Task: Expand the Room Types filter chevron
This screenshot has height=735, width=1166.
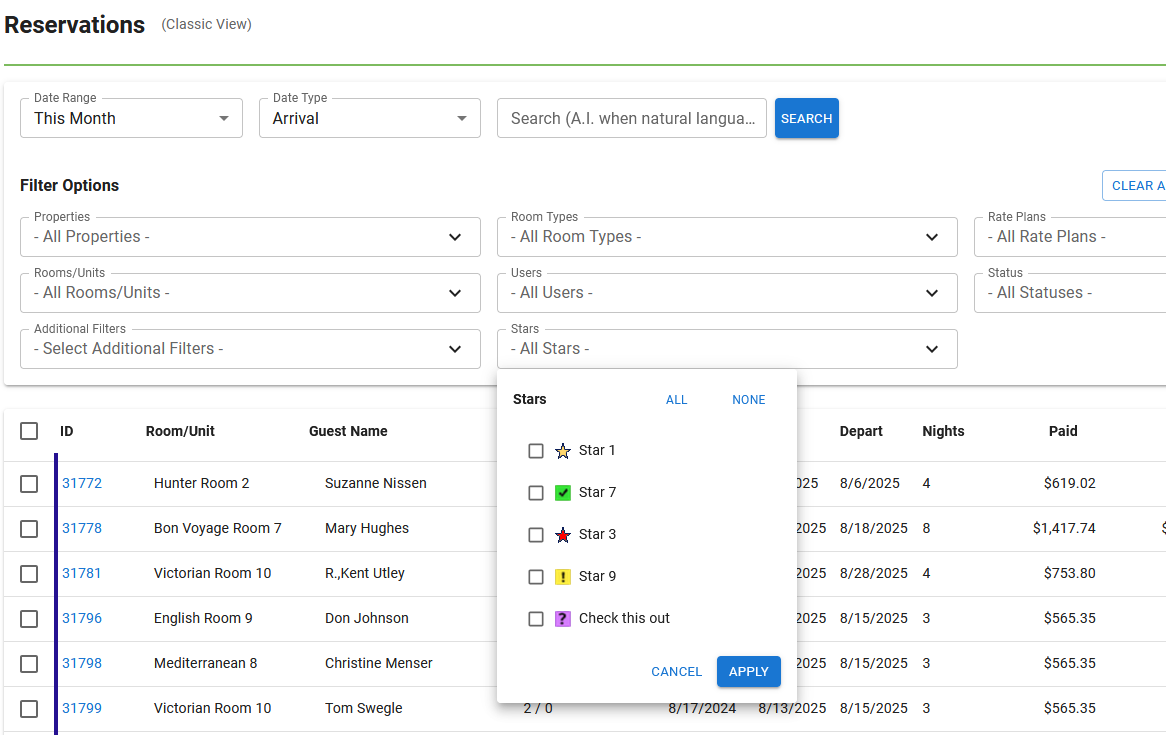Action: coord(931,237)
